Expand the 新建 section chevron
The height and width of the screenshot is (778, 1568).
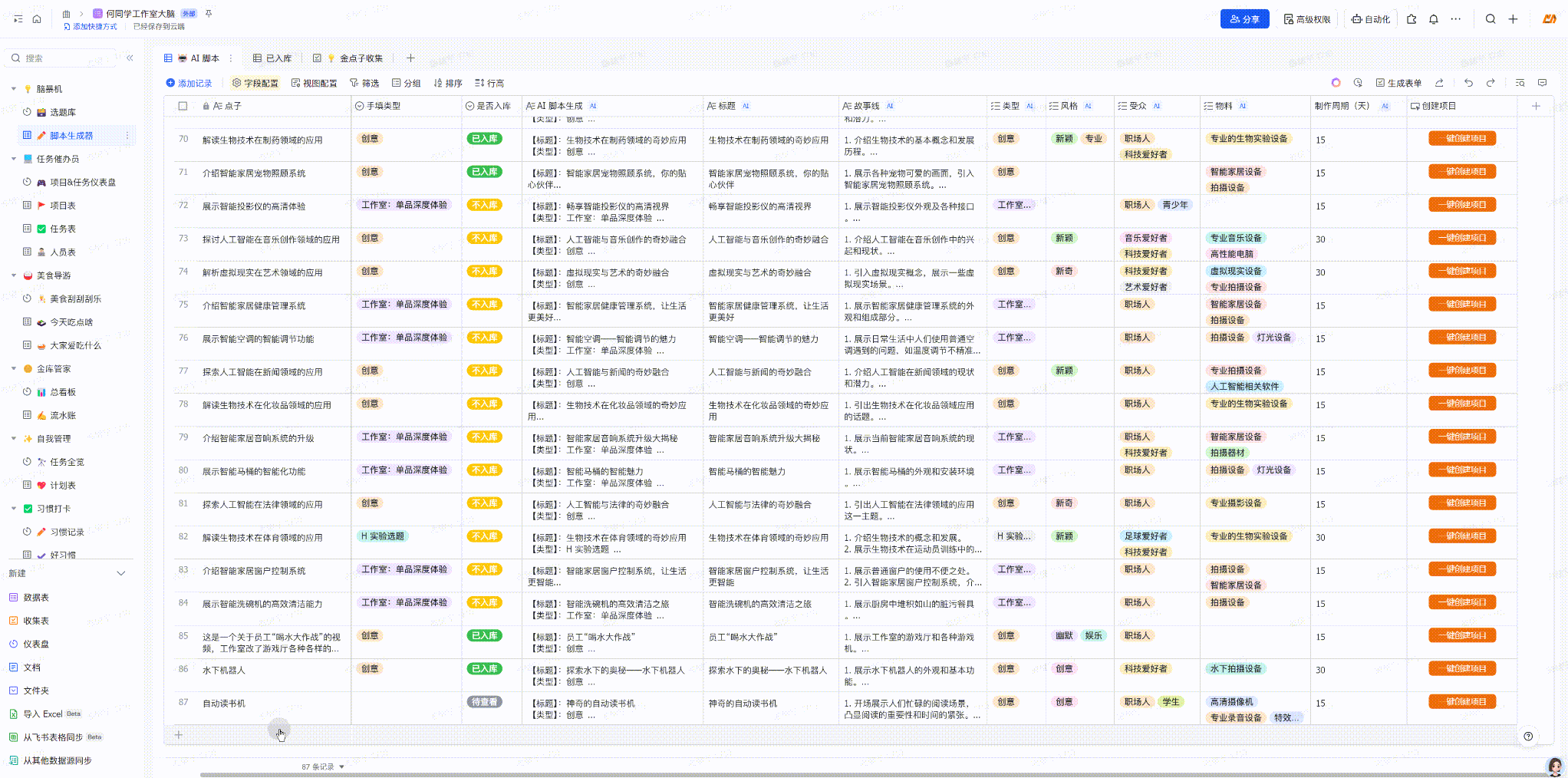(120, 573)
